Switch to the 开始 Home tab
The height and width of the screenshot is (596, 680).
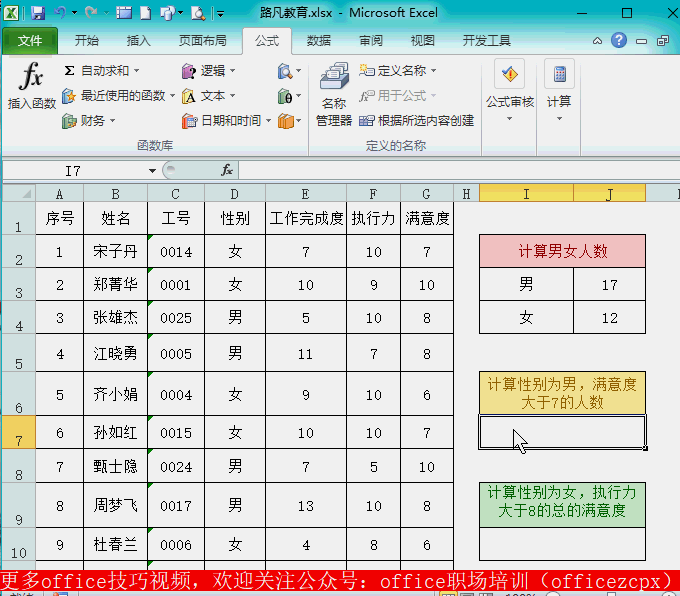pyautogui.click(x=86, y=41)
